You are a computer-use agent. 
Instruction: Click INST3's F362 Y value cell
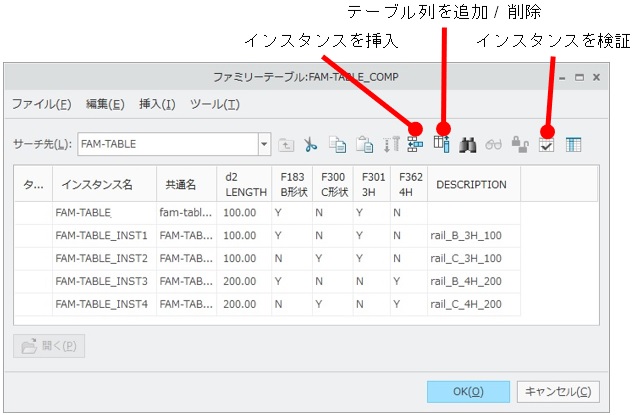pyautogui.click(x=409, y=281)
